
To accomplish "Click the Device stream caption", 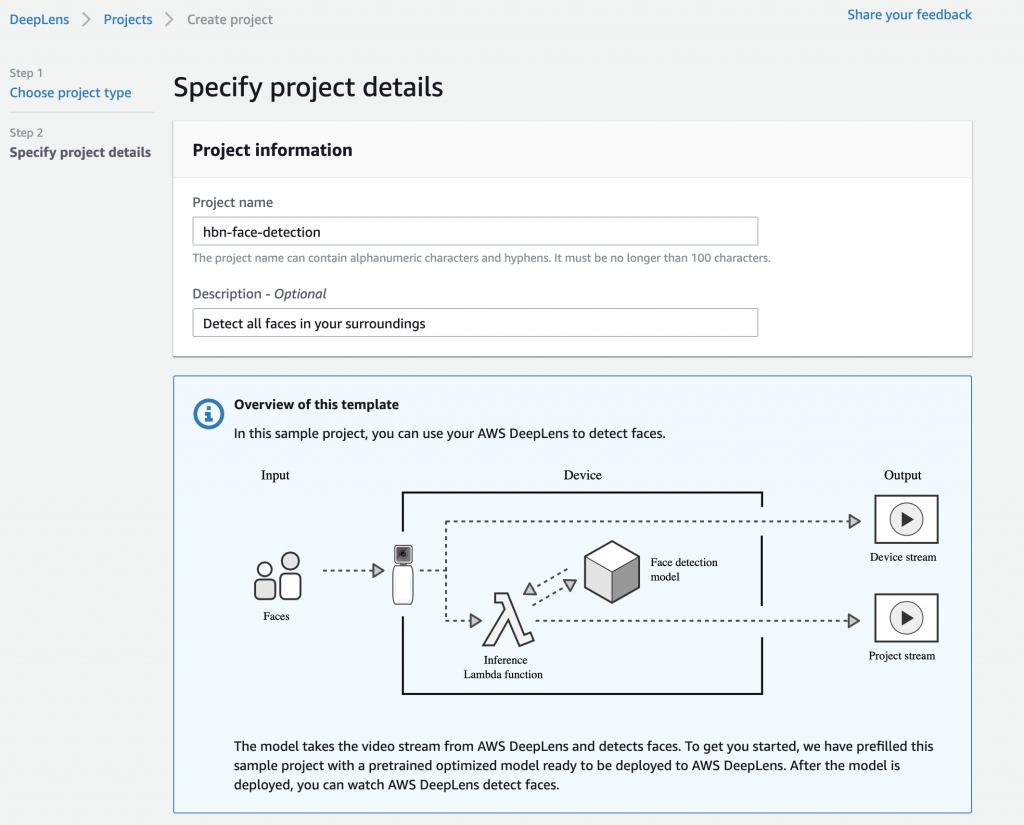I will [903, 557].
